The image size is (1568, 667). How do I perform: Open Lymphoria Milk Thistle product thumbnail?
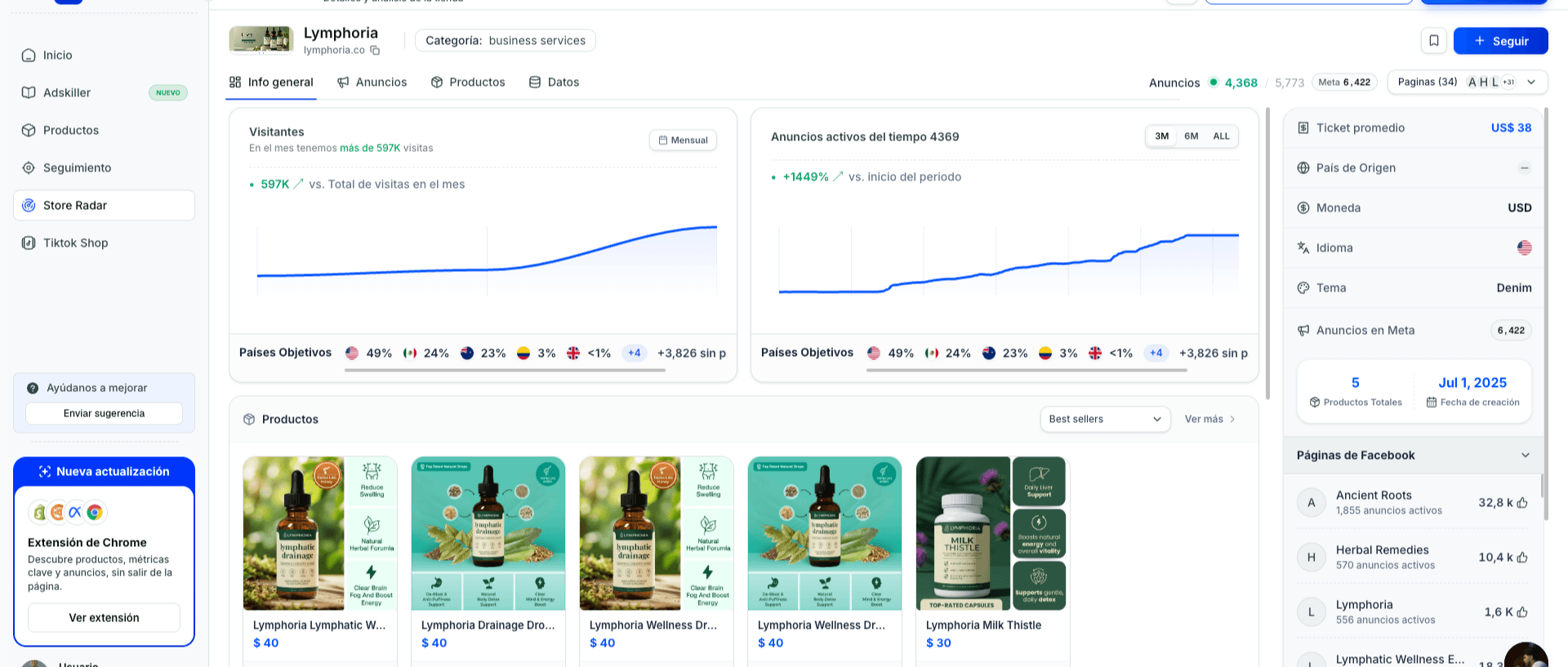(993, 534)
